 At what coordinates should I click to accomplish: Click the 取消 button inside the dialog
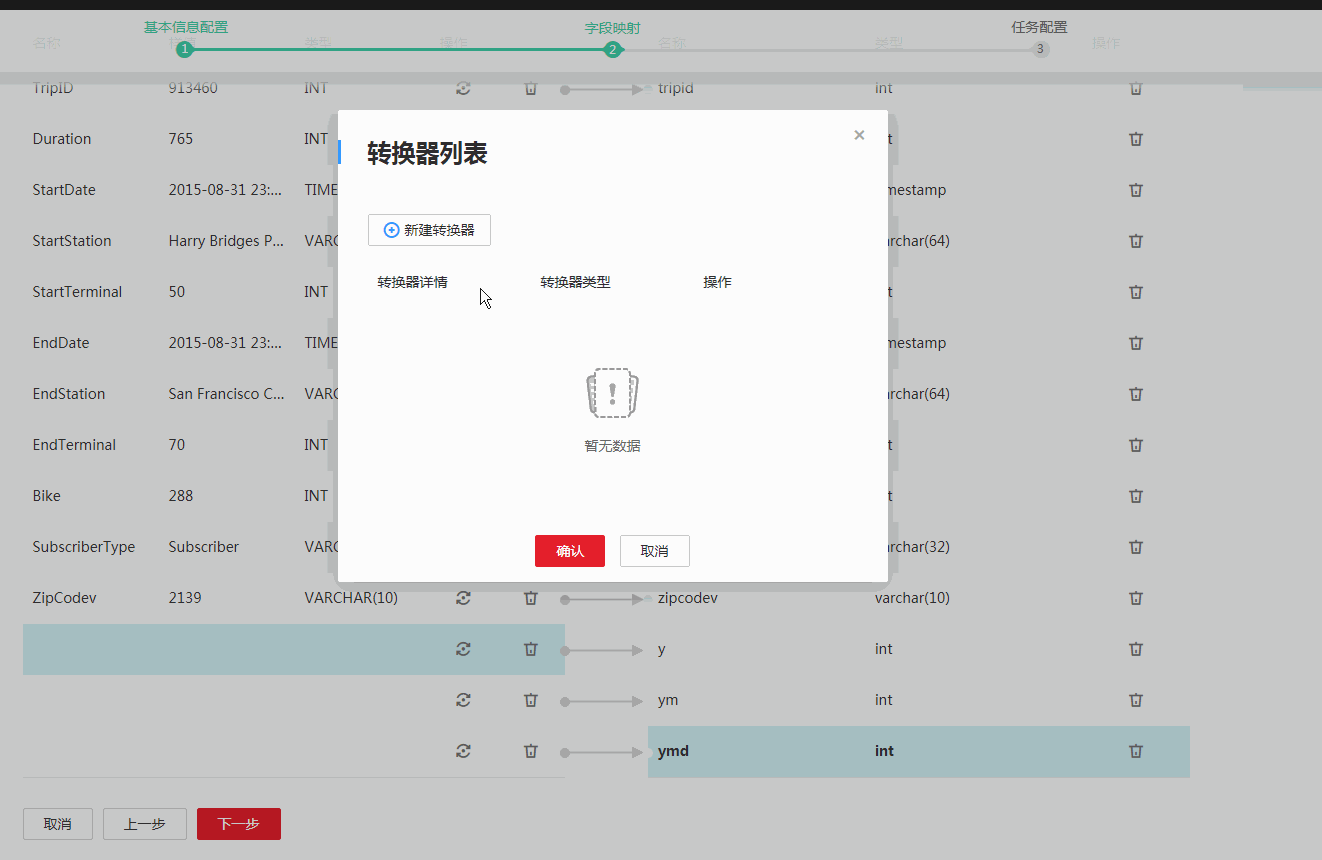[x=654, y=550]
